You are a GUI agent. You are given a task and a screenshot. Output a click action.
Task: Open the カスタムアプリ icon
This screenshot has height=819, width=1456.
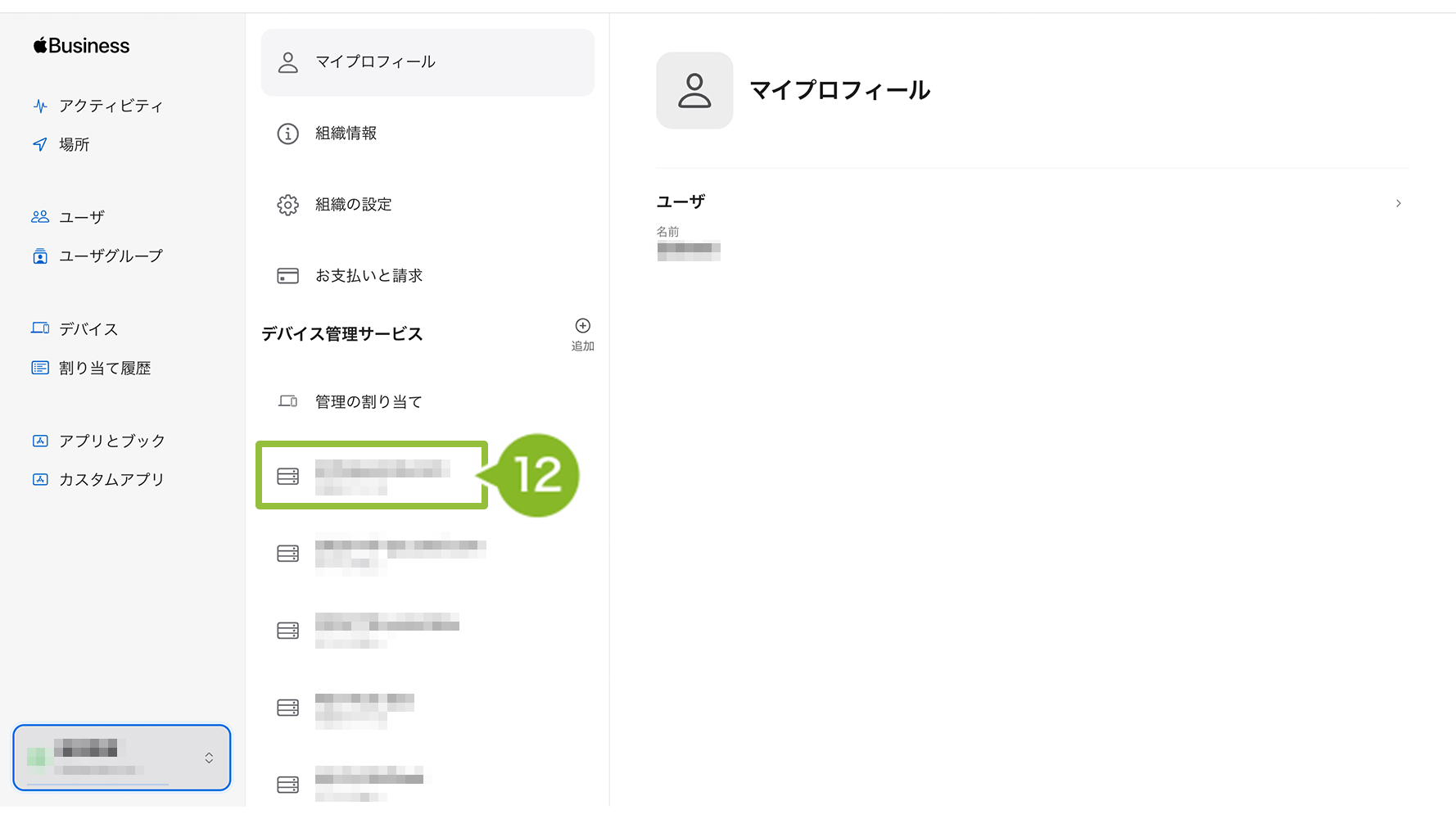point(40,479)
